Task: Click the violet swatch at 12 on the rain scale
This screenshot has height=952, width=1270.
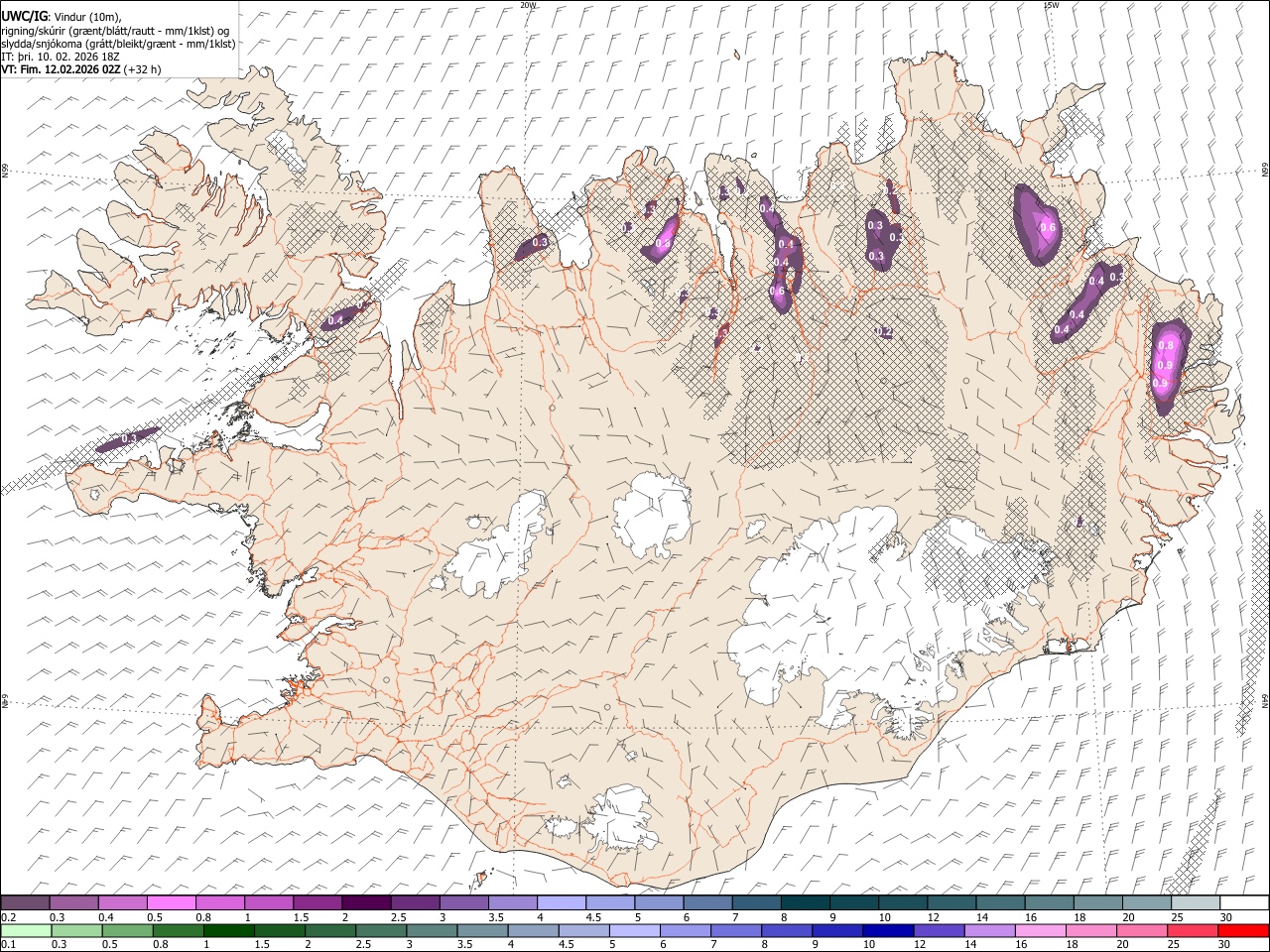Action: 939,930
